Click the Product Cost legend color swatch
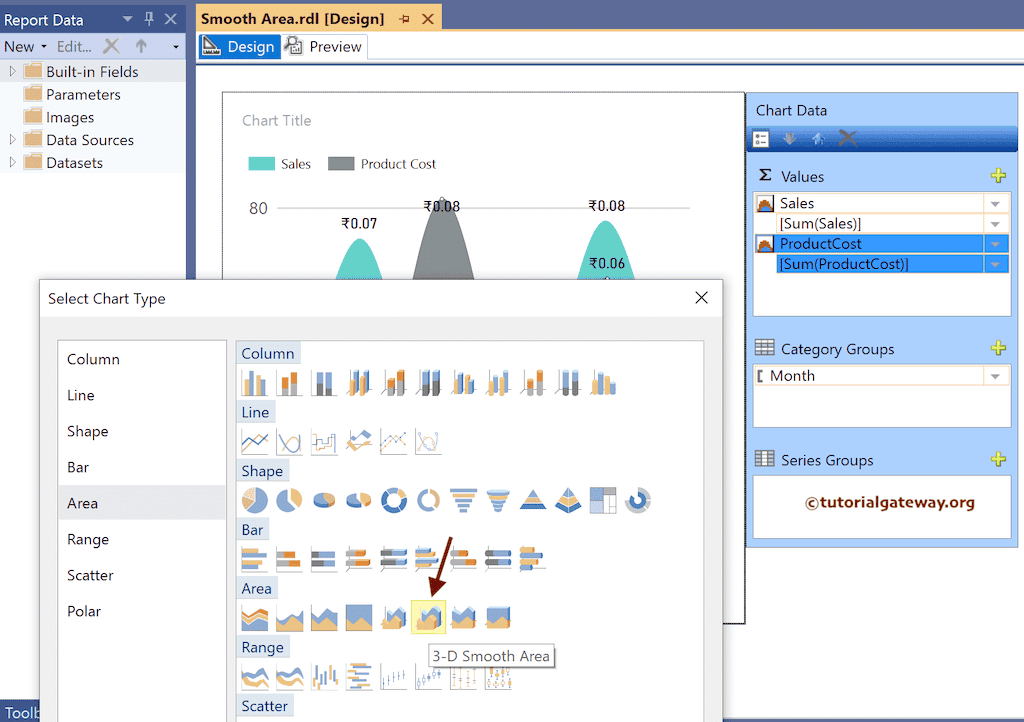1024x722 pixels. (x=341, y=164)
